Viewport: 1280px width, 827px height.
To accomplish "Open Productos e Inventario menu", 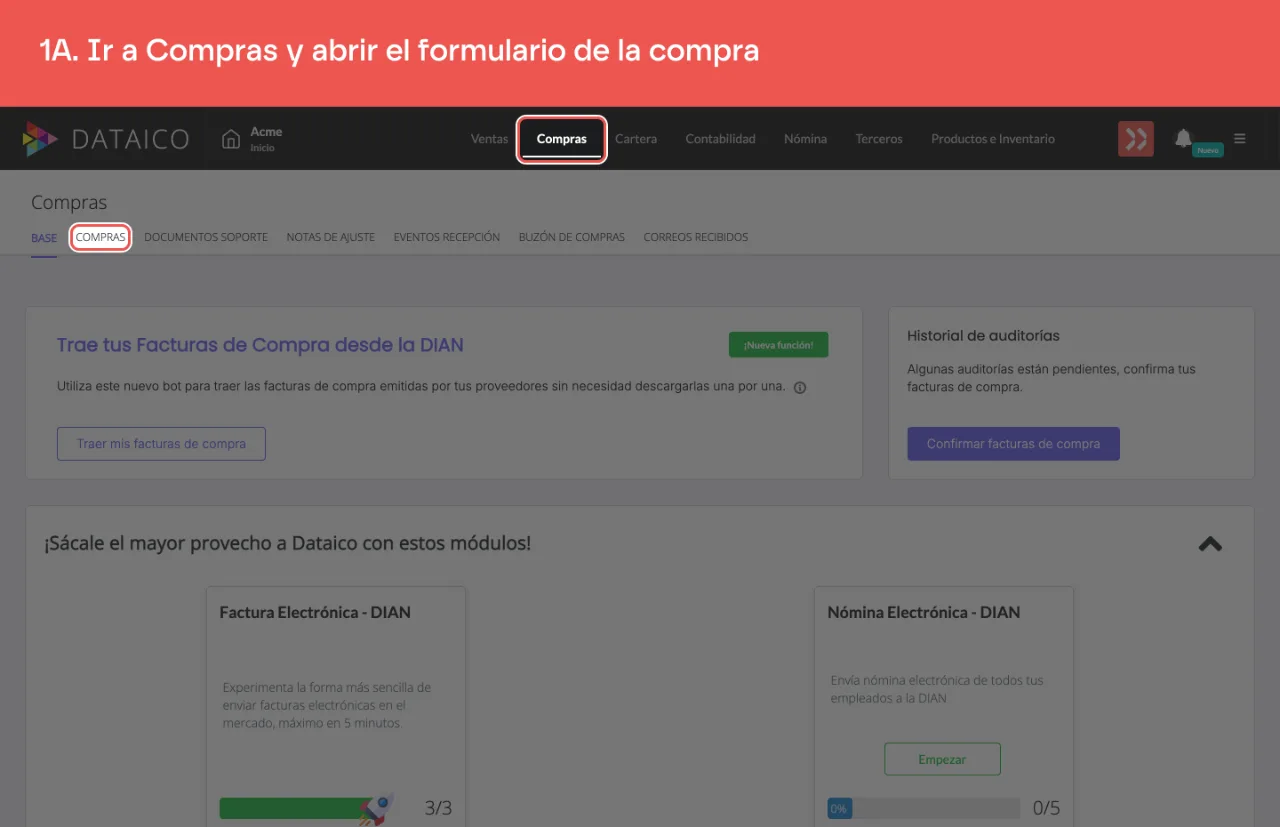I will pyautogui.click(x=993, y=139).
